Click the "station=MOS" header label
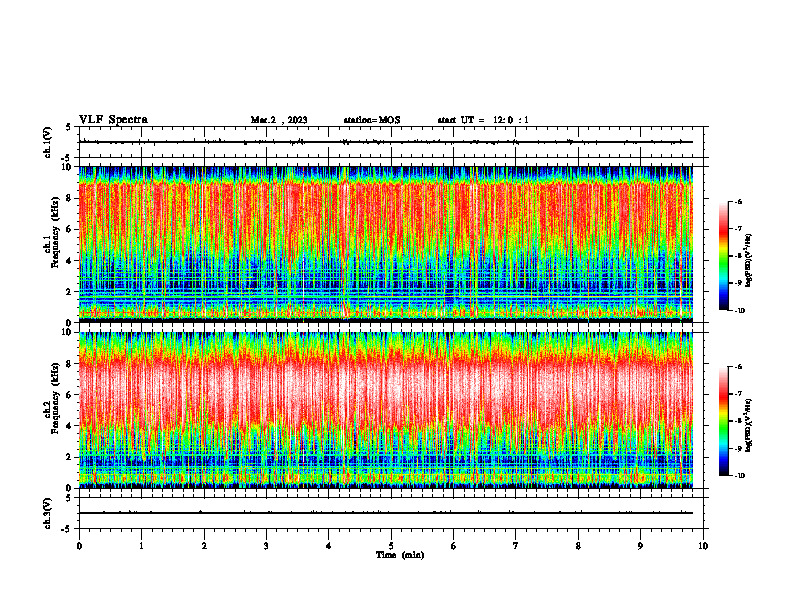Screen dimensions: 792x612 point(372,120)
